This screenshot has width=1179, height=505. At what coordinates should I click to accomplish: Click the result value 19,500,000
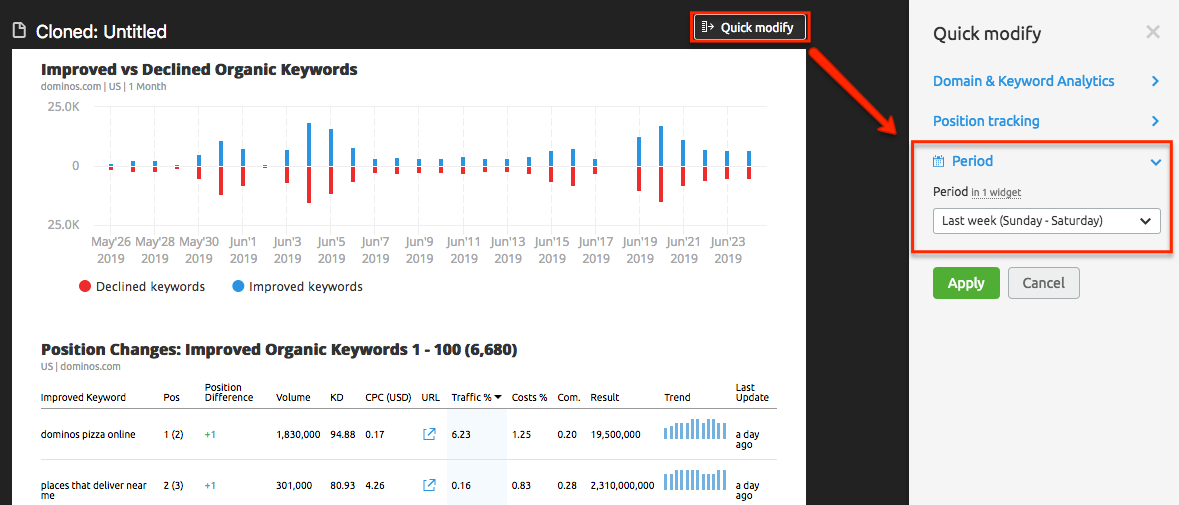point(615,434)
